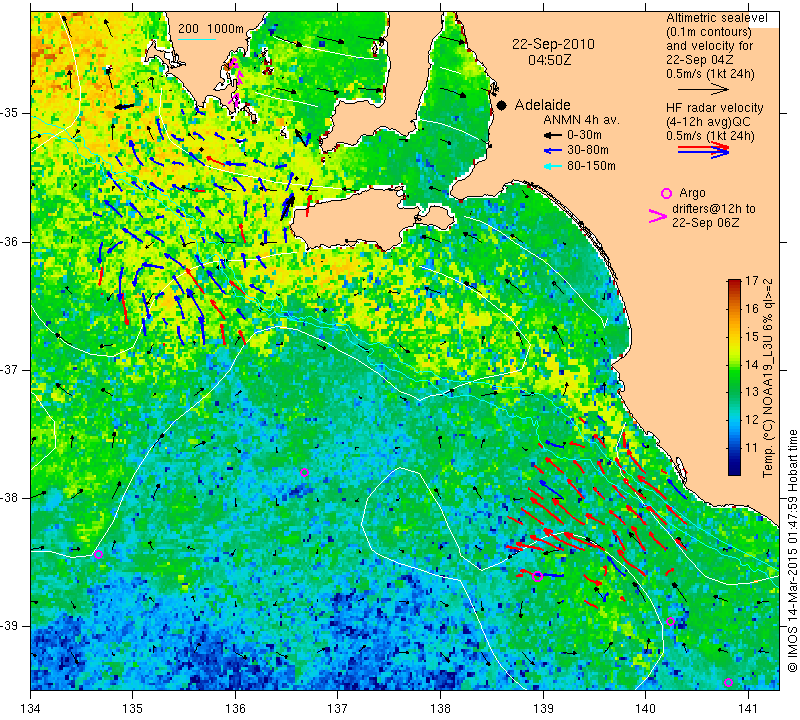Click the Argo legend label
800x720 pixels.
[692, 193]
